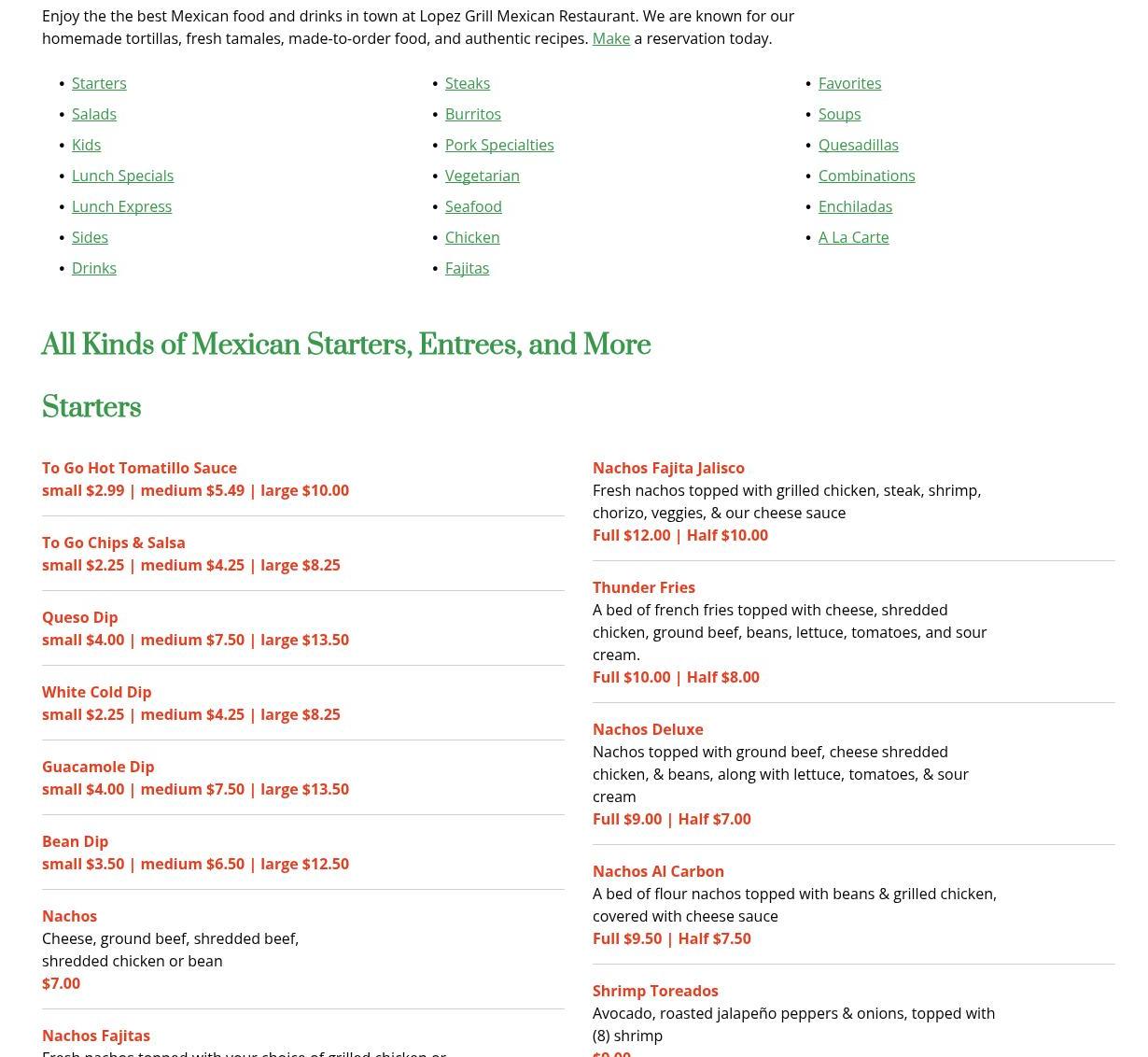Jump to the Seafood section
The width and height of the screenshot is (1148, 1057).
point(473,206)
